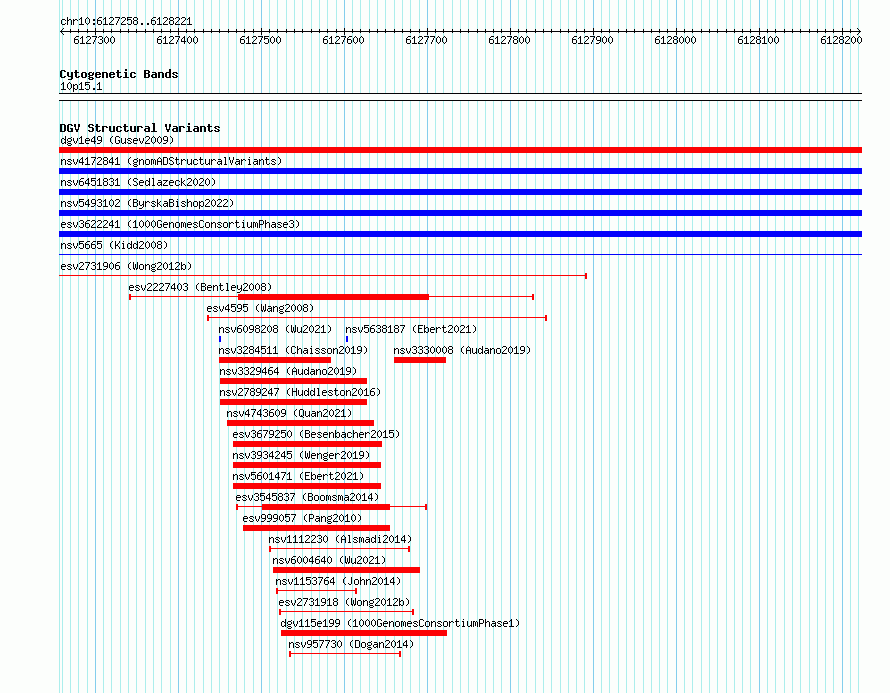This screenshot has width=890, height=693.
Task: Click ruler position 6127300
Action: 94,40
